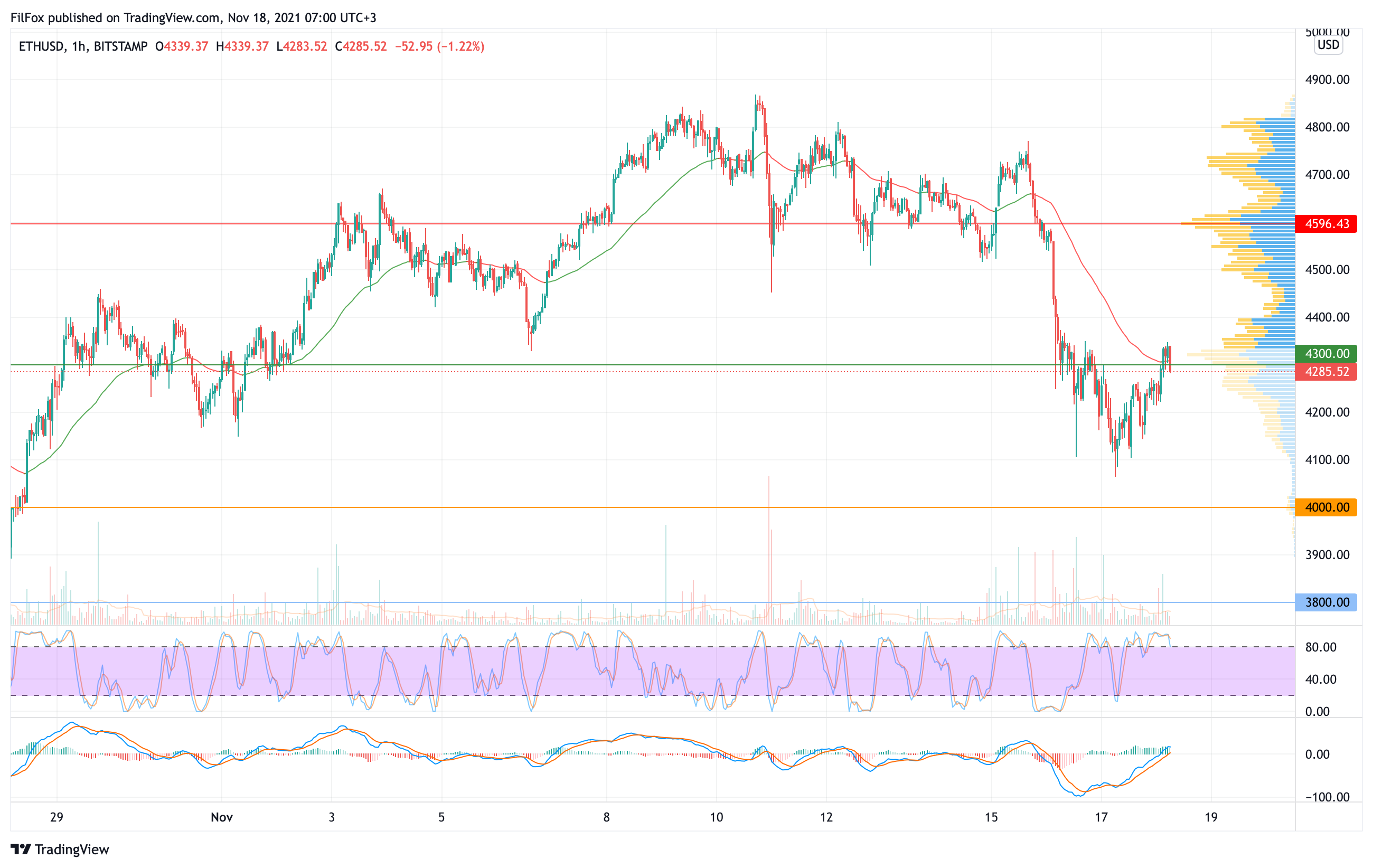Click the Nov date on time axis

221,817
